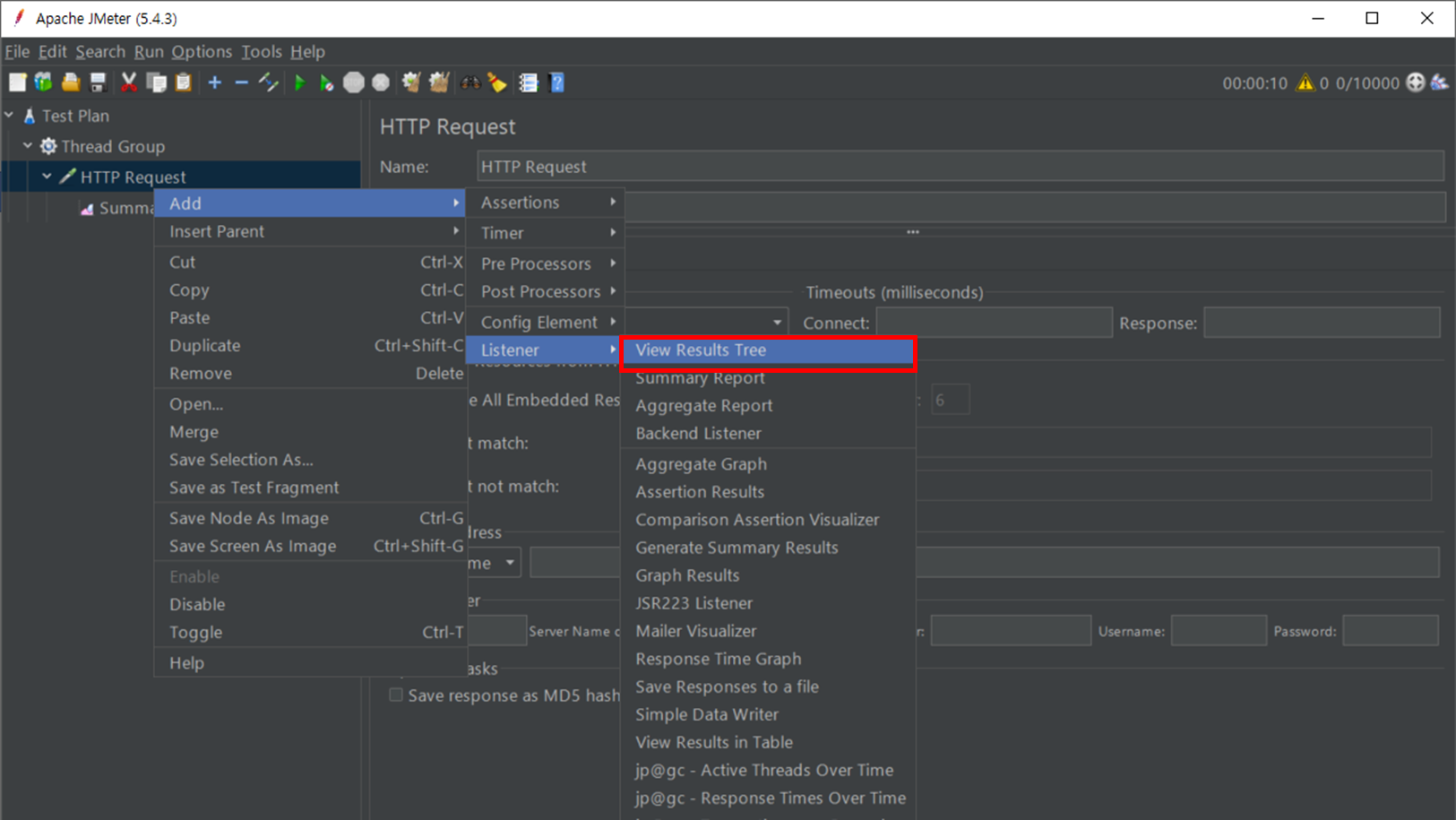Click the Cut scissors toolbar icon

point(129,82)
